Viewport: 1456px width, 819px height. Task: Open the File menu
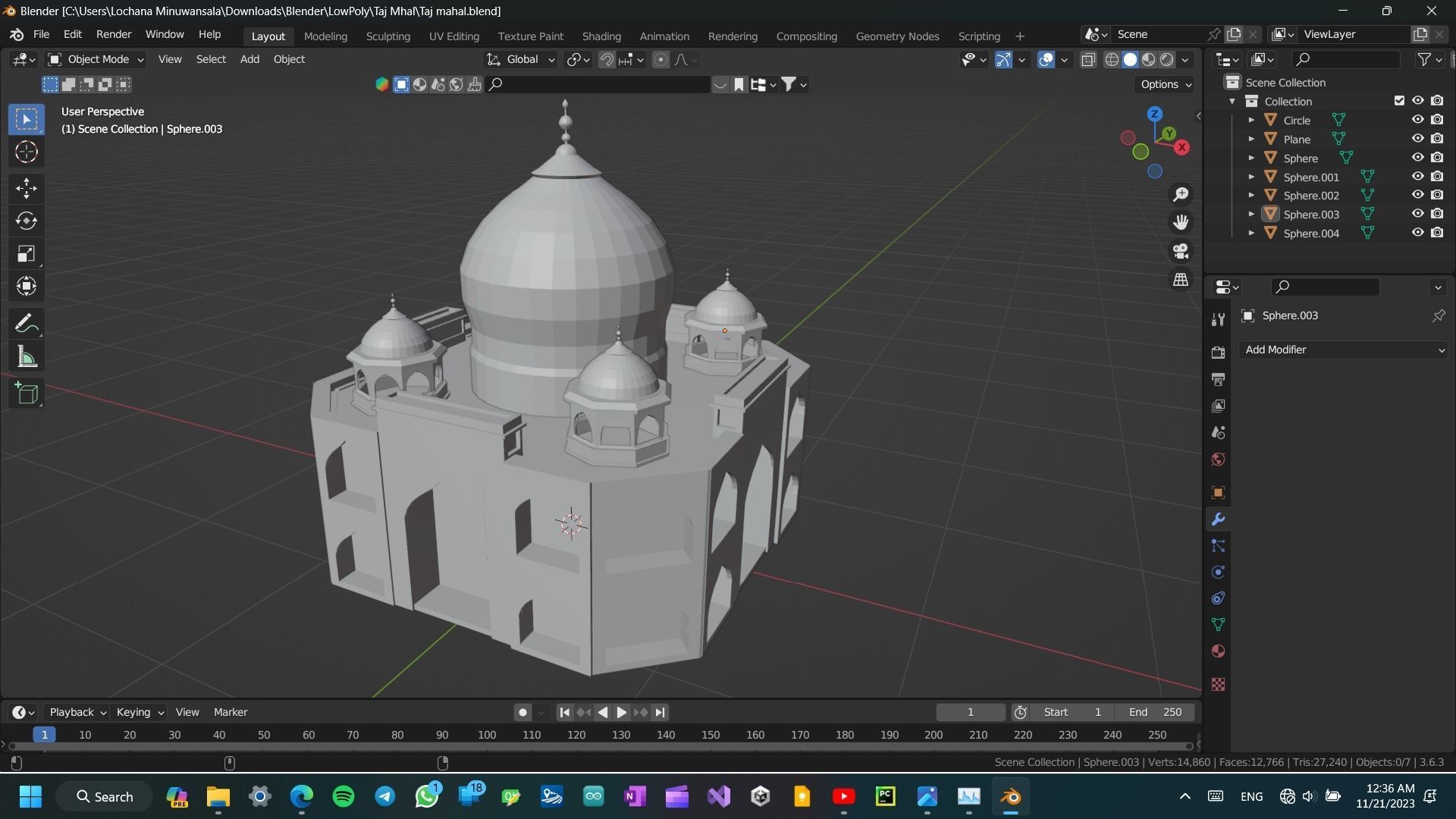[x=41, y=35]
